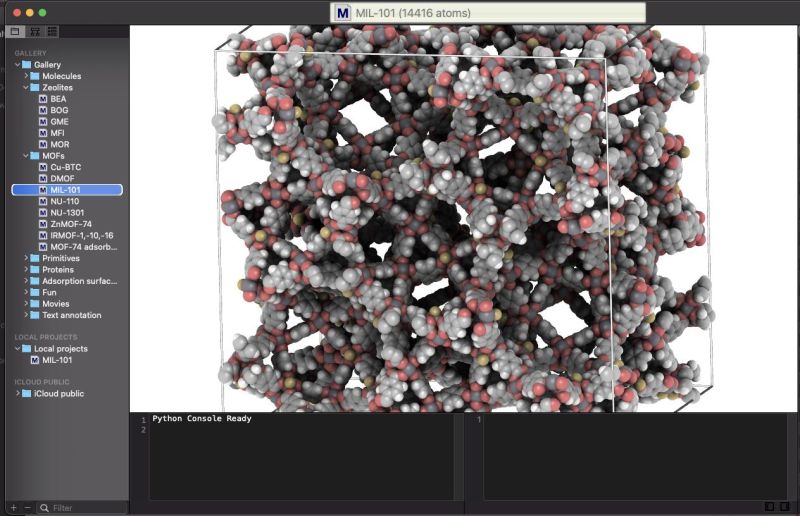The width and height of the screenshot is (800, 516).
Task: Expand the Text annotation folder
Action: point(26,315)
